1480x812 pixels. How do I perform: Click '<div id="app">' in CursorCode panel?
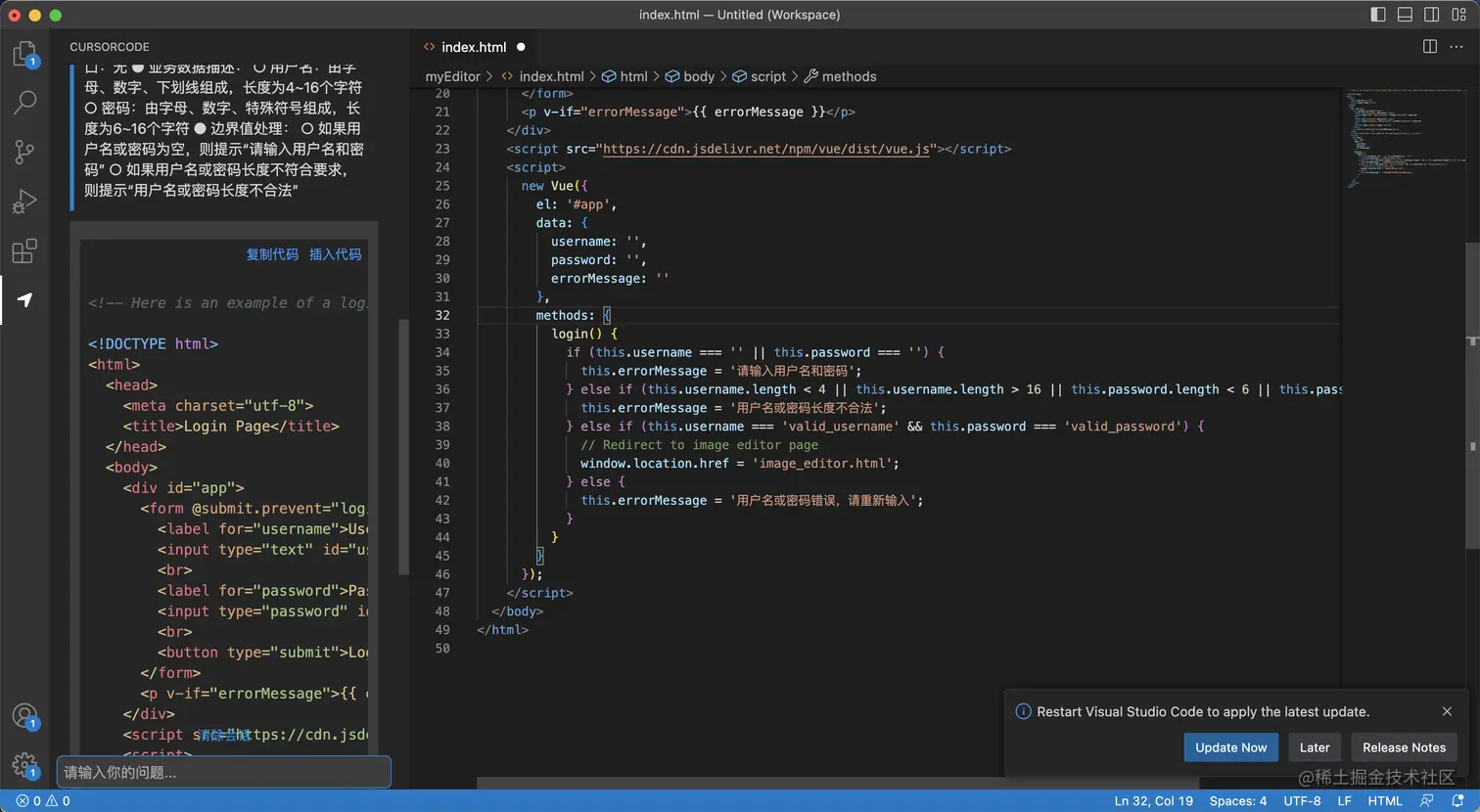(184, 487)
